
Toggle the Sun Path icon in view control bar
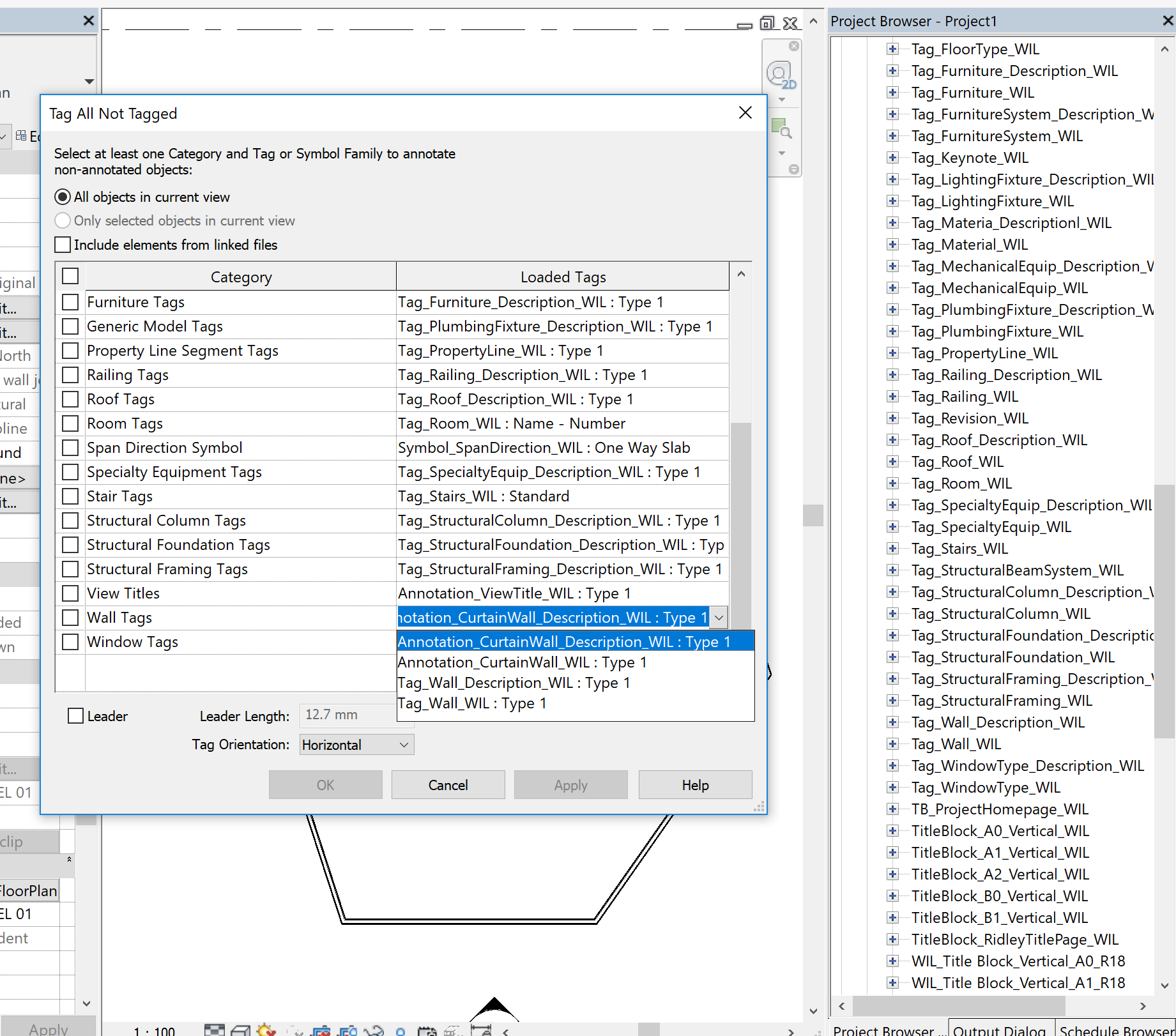266,1030
